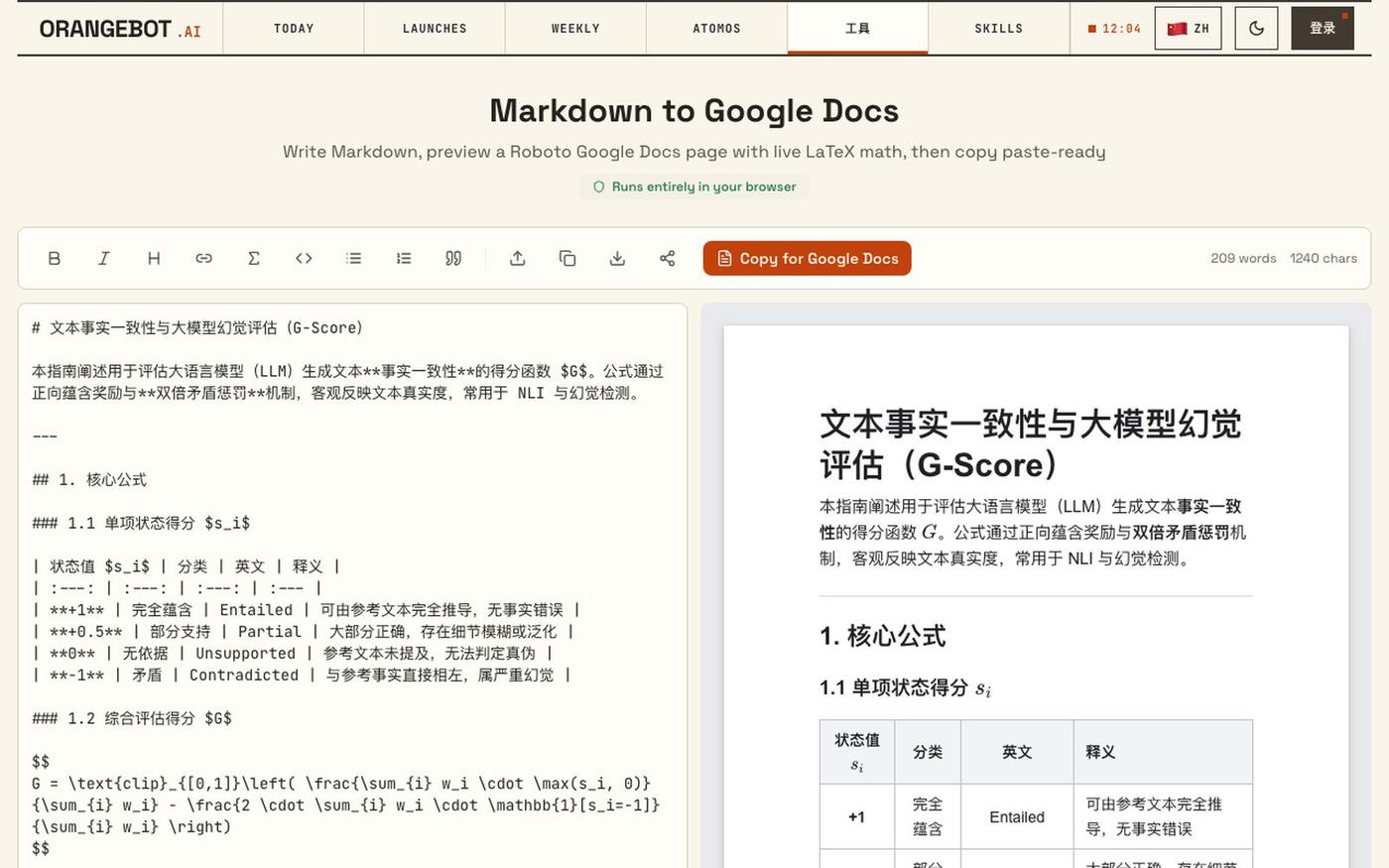Go to ORANGEBOT.AI home logo
The width and height of the screenshot is (1389, 868).
coord(120,29)
